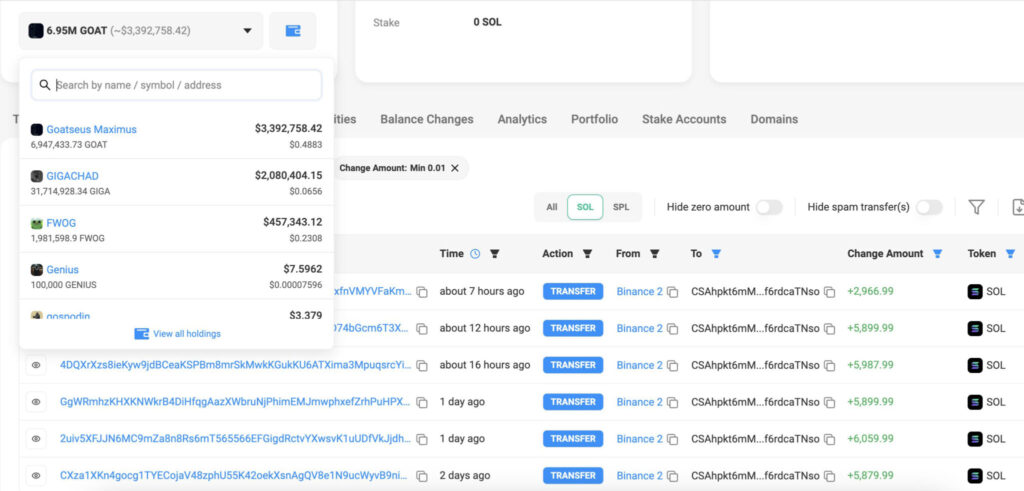Enable Hide spam transfer(s) switch

929,207
